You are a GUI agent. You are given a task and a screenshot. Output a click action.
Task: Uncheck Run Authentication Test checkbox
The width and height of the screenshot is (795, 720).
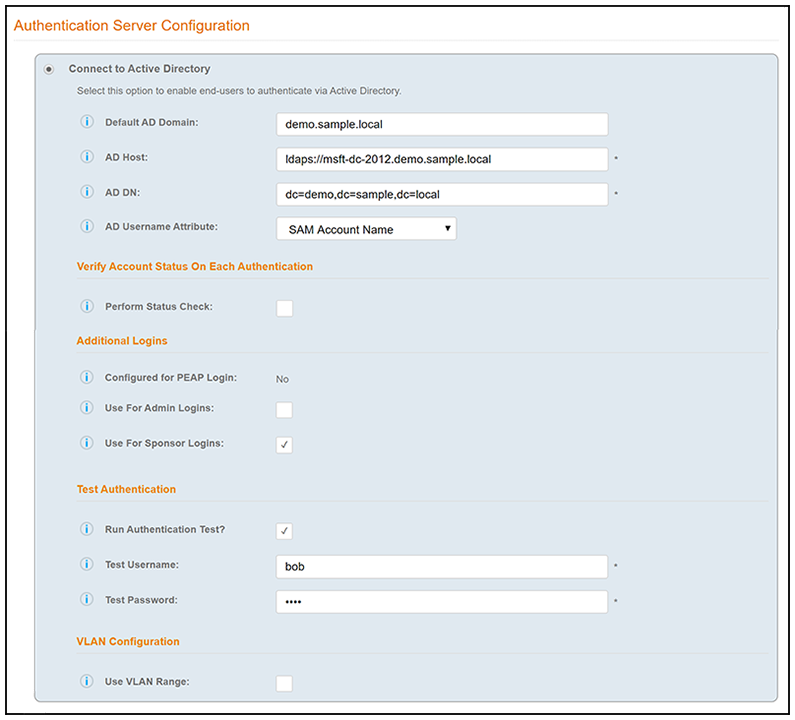[x=284, y=531]
